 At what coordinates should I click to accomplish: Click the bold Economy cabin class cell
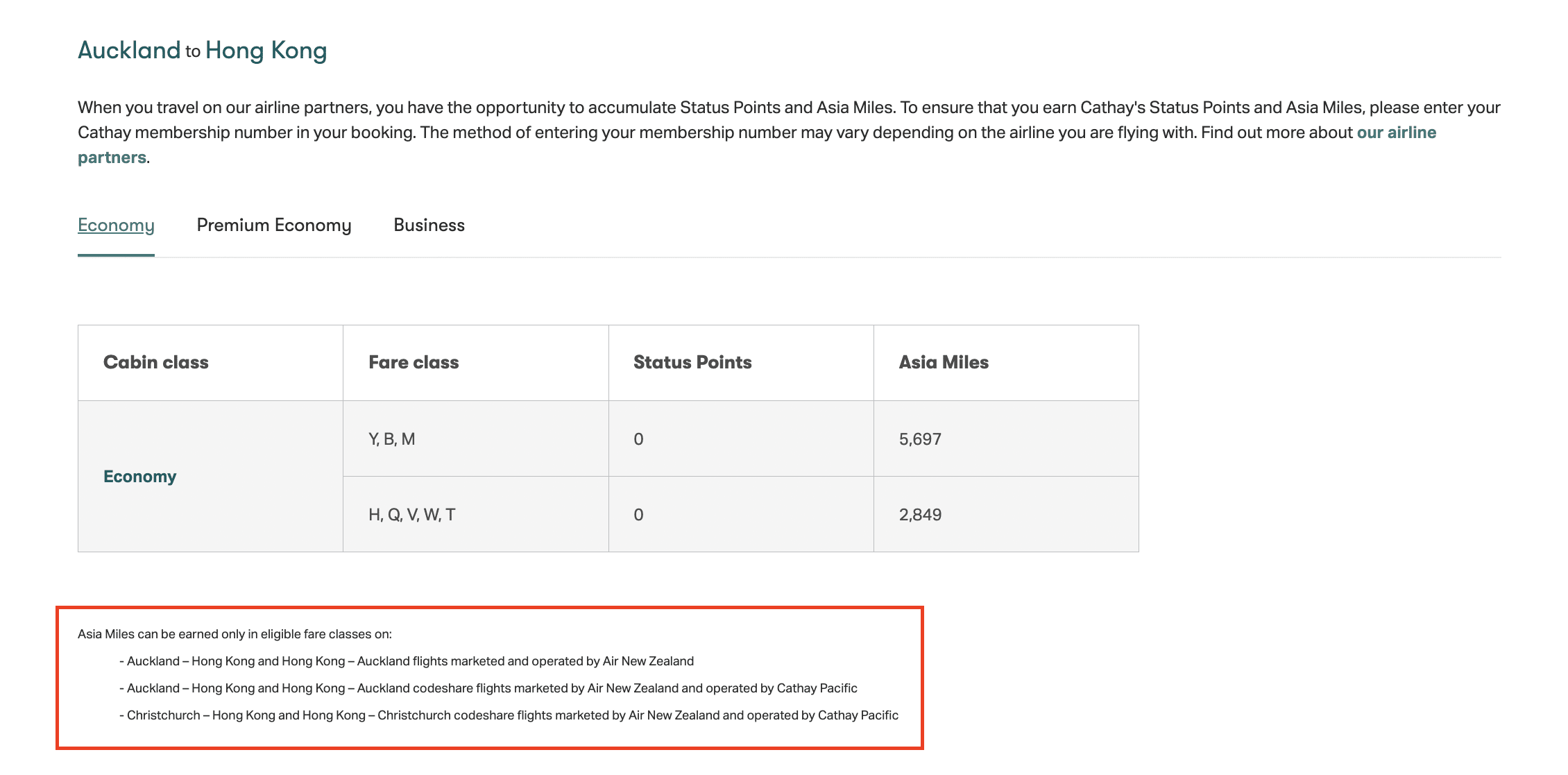[140, 477]
